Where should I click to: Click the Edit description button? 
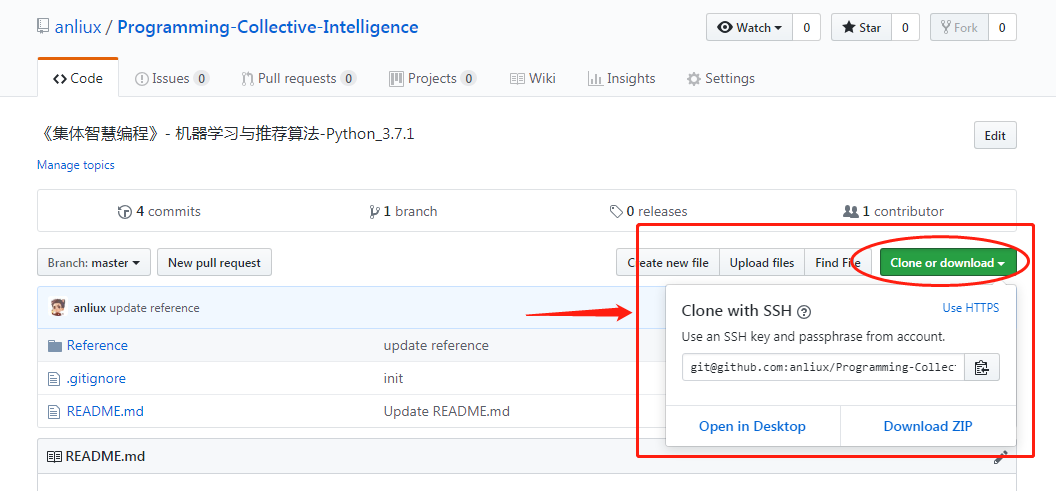pos(995,135)
